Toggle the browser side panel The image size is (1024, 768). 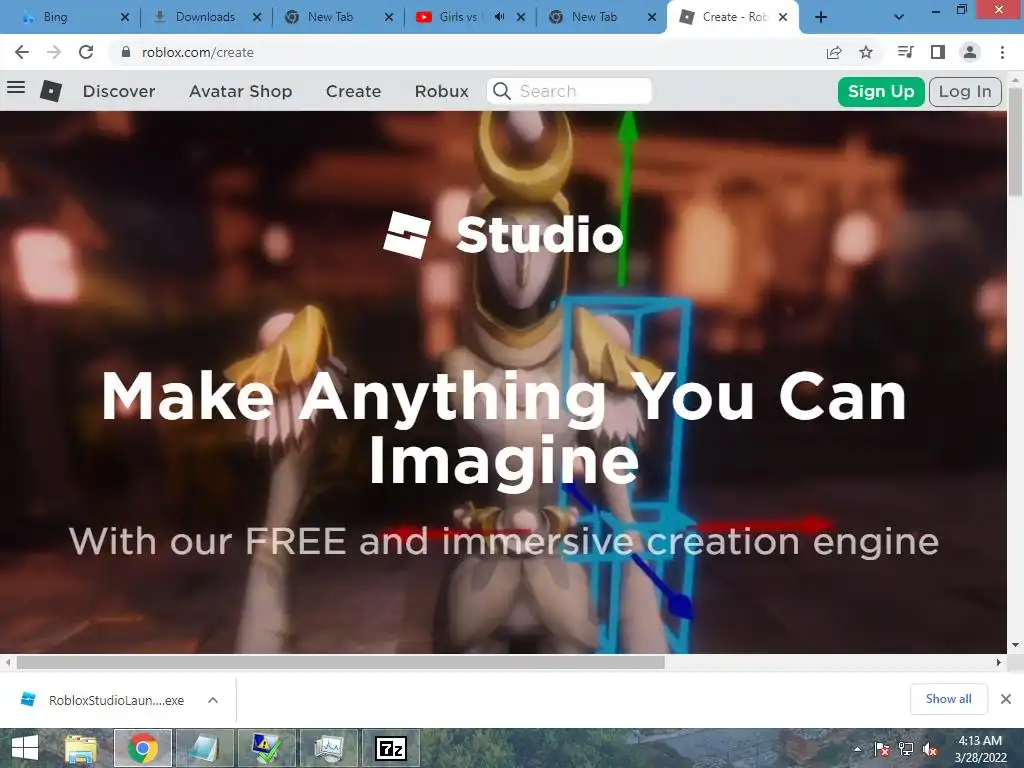[x=938, y=52]
